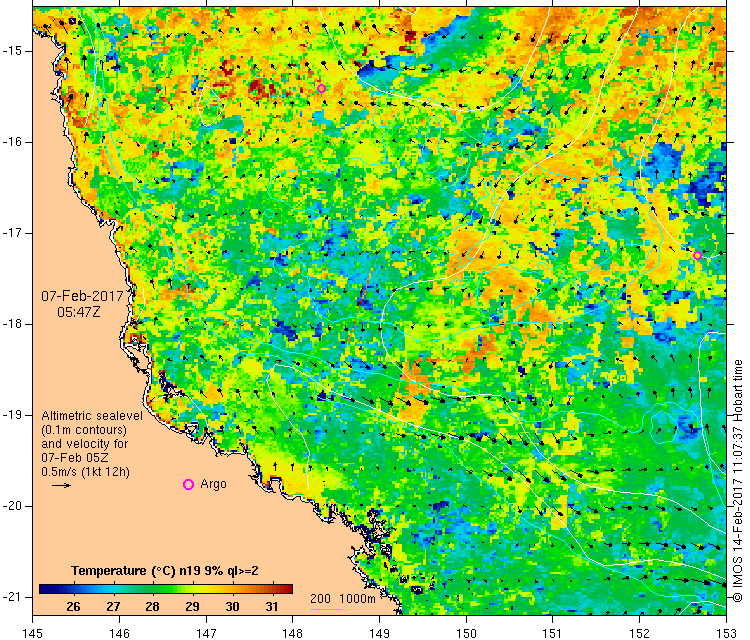Click the 'Argo' legend label
Image resolution: width=750 pixels, height=640 pixels.
point(213,484)
